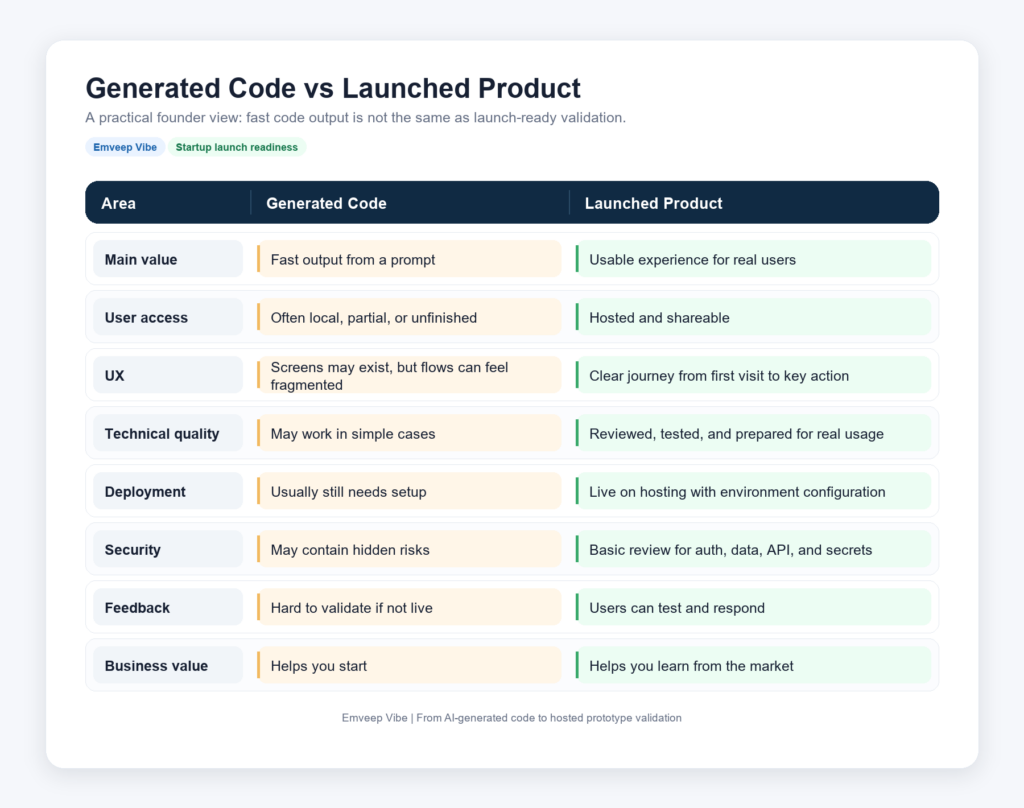
Task: Select the 'Feedback' row label
Action: (168, 607)
